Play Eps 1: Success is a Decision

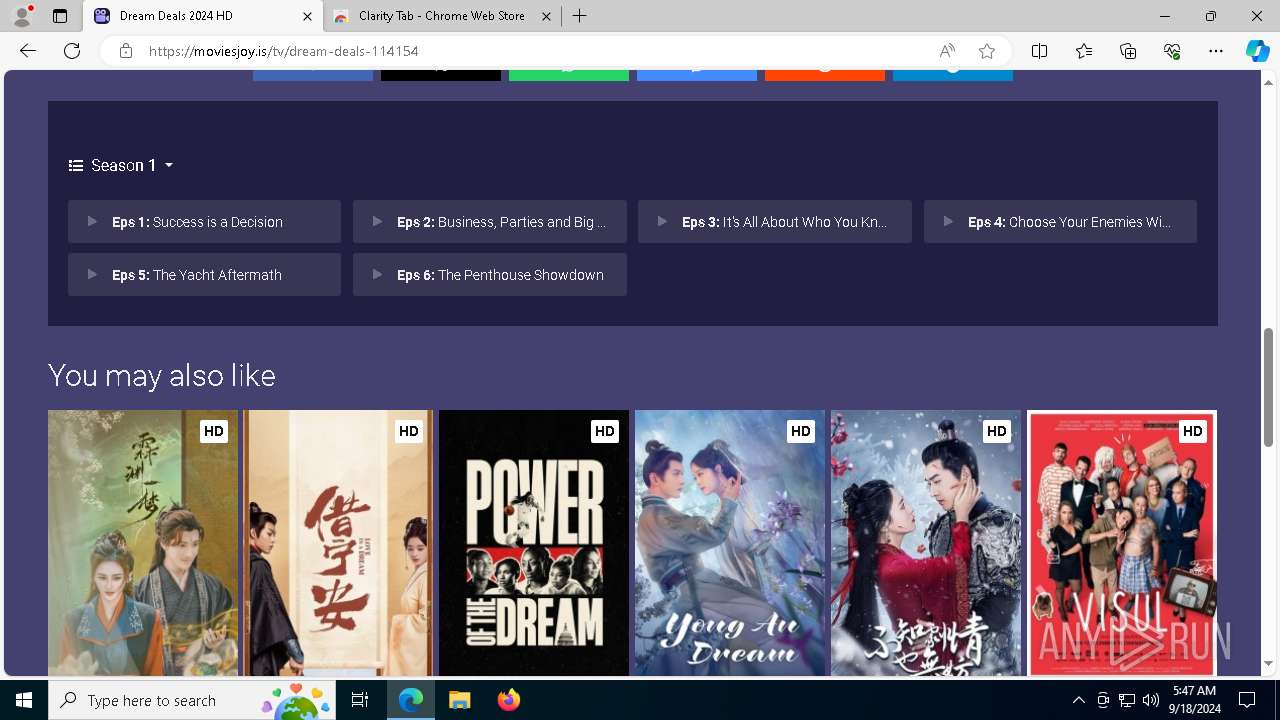204,222
